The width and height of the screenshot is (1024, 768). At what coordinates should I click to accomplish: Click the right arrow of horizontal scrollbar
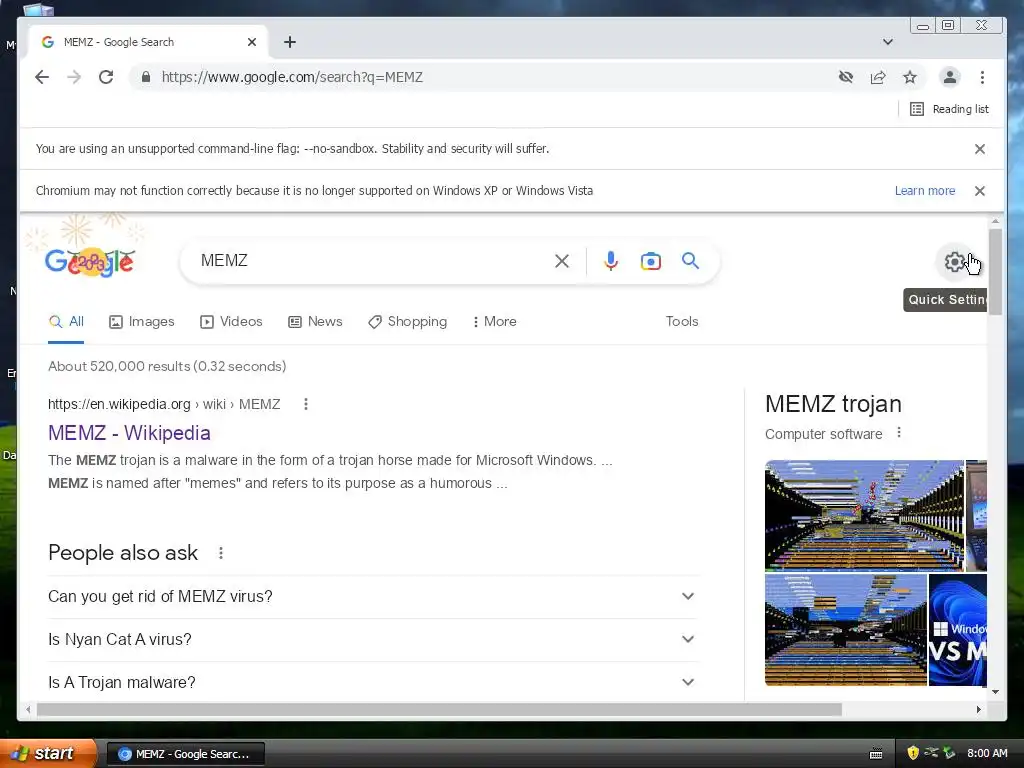pos(978,709)
